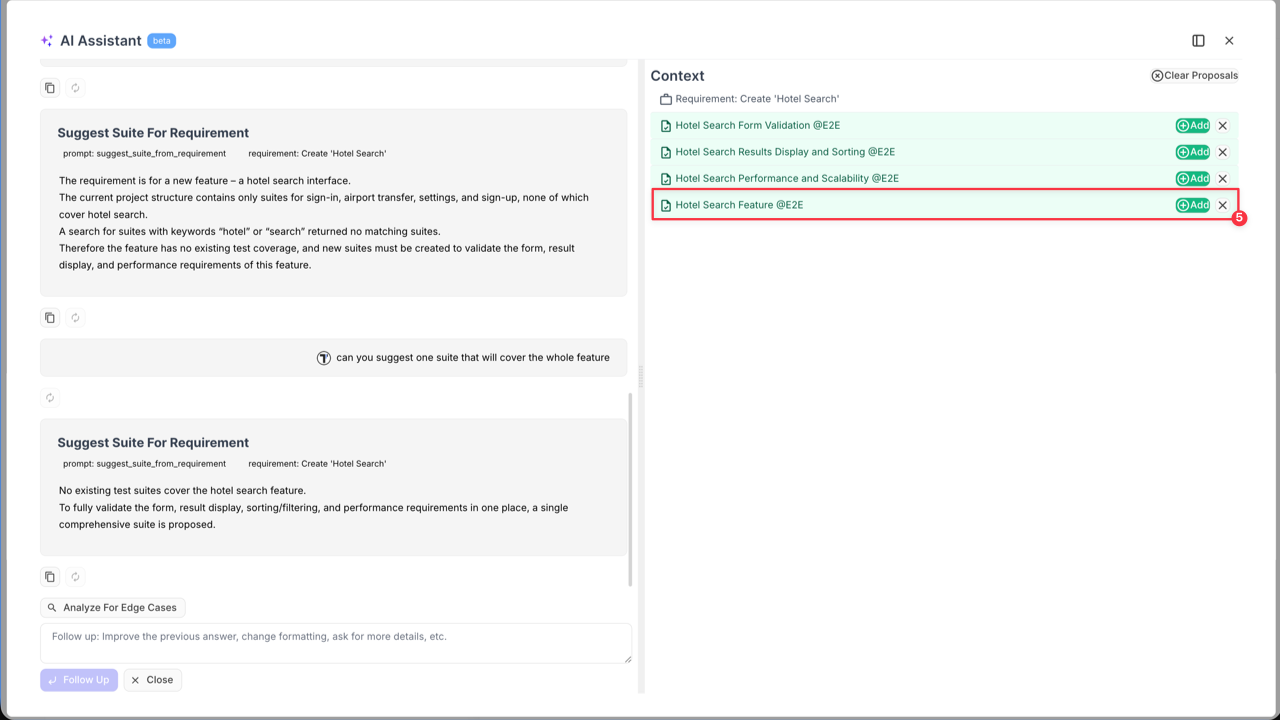Image resolution: width=1280 pixels, height=720 pixels.
Task: Click the magnifier icon on Analyze For Edge Cases
Action: click(51, 607)
